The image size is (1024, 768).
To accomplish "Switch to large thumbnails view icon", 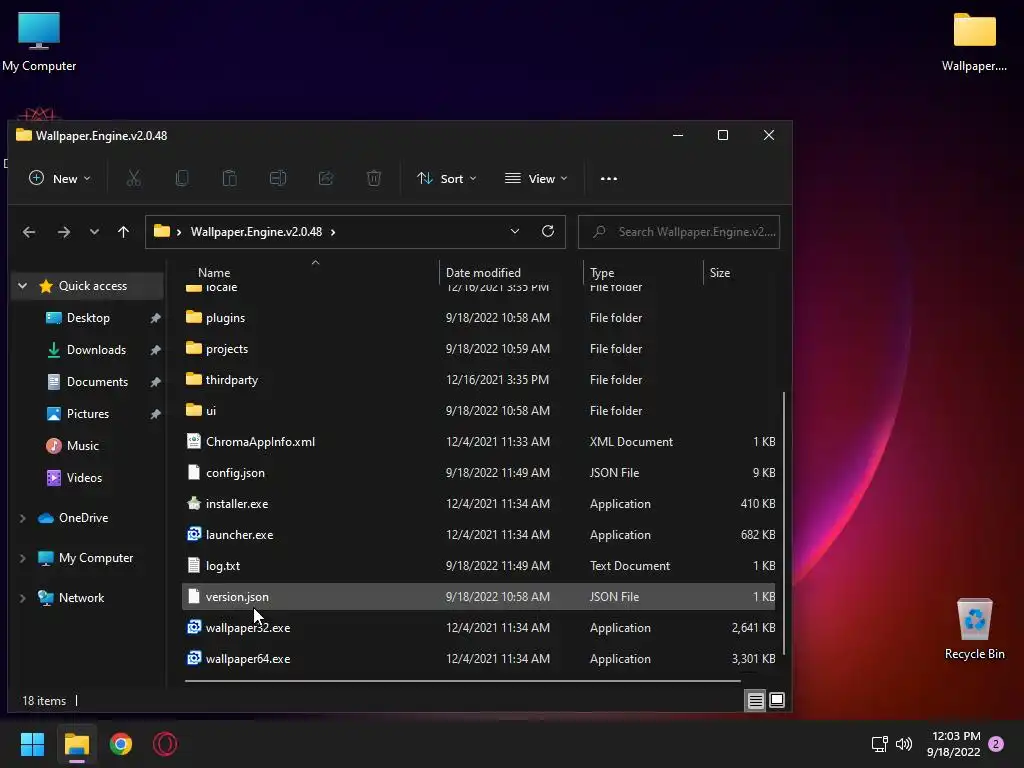I will coord(777,700).
